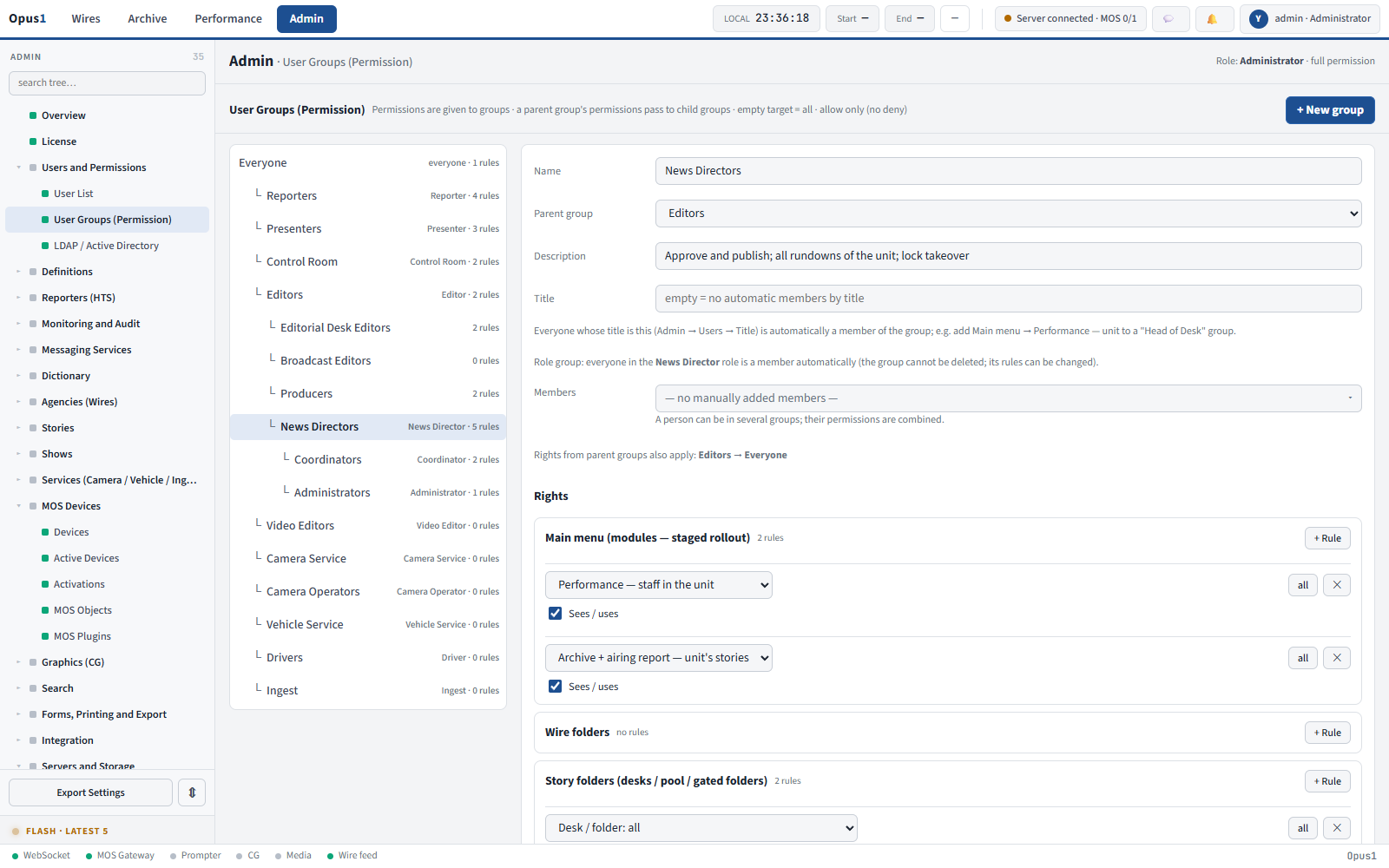Click the search tree input field

107,83
